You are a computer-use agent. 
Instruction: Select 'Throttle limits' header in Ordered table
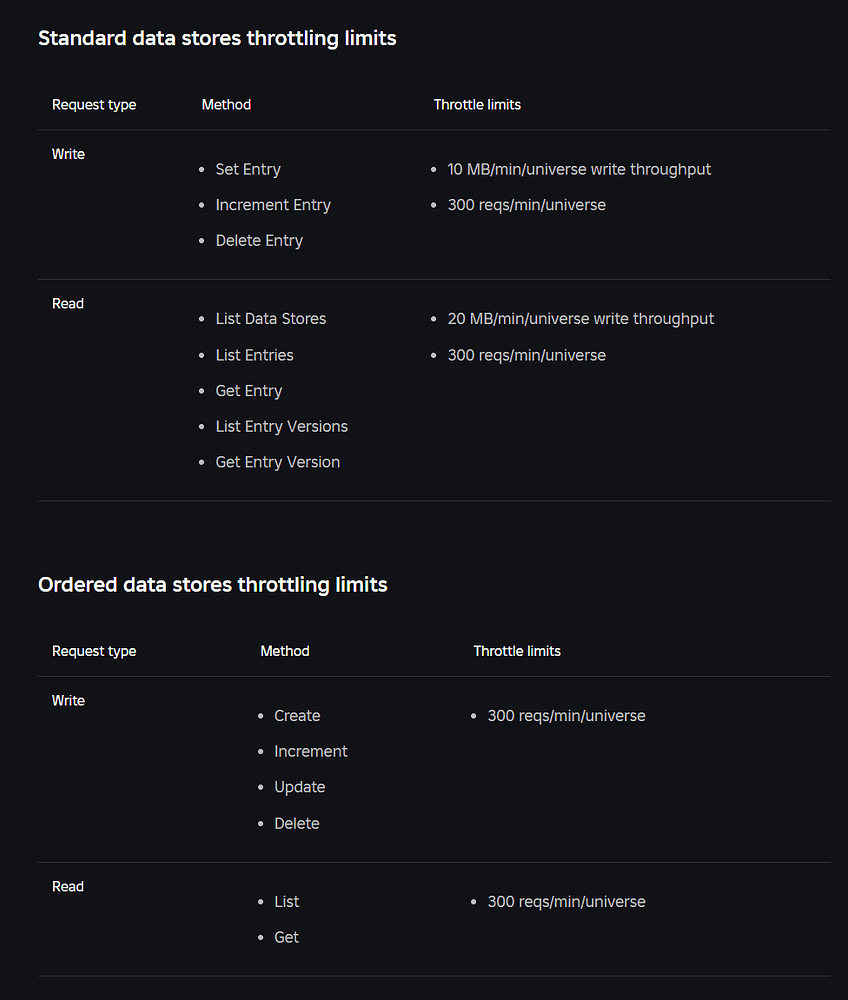[517, 651]
